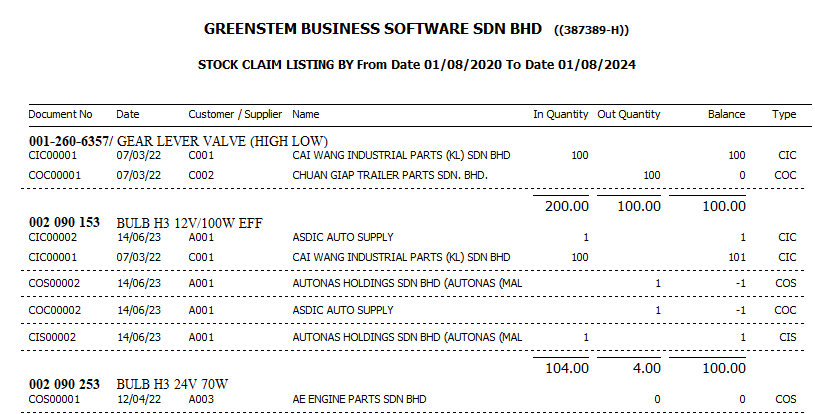
Task: Click the 'Name' column header
Action: (306, 114)
